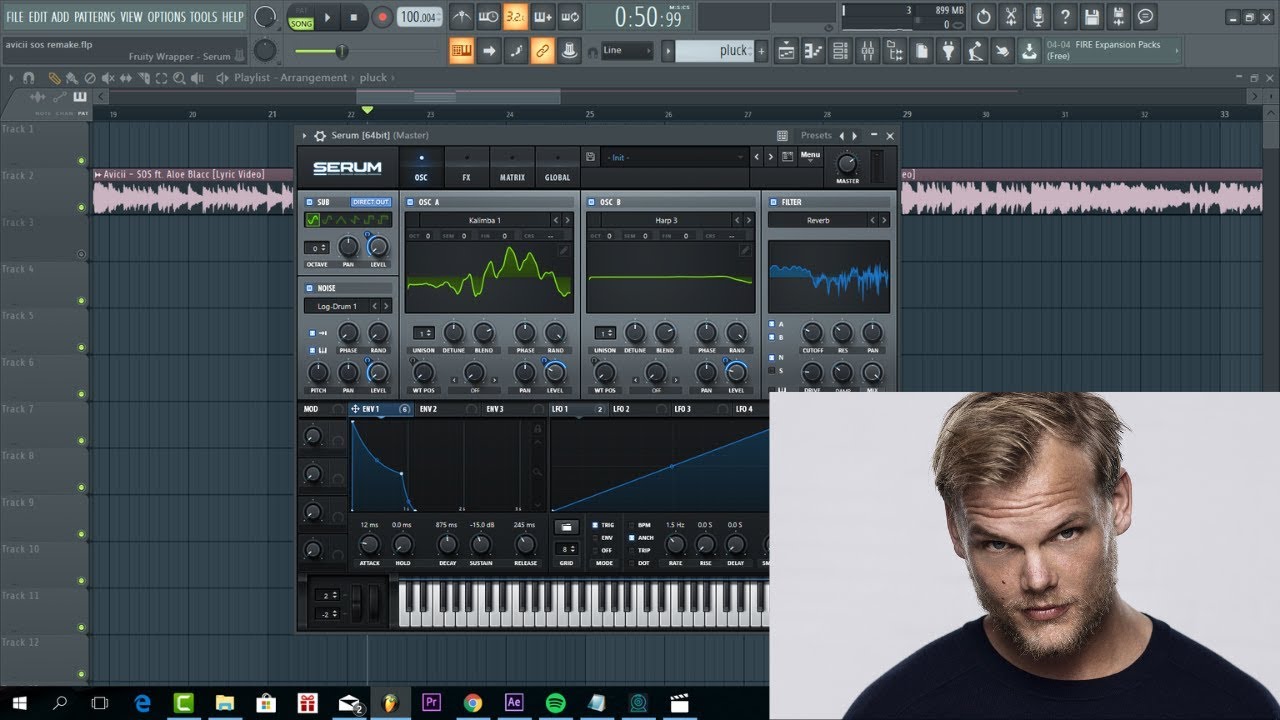Open the pluck pattern selector
Image resolution: width=1280 pixels, height=720 pixels.
click(x=714, y=51)
